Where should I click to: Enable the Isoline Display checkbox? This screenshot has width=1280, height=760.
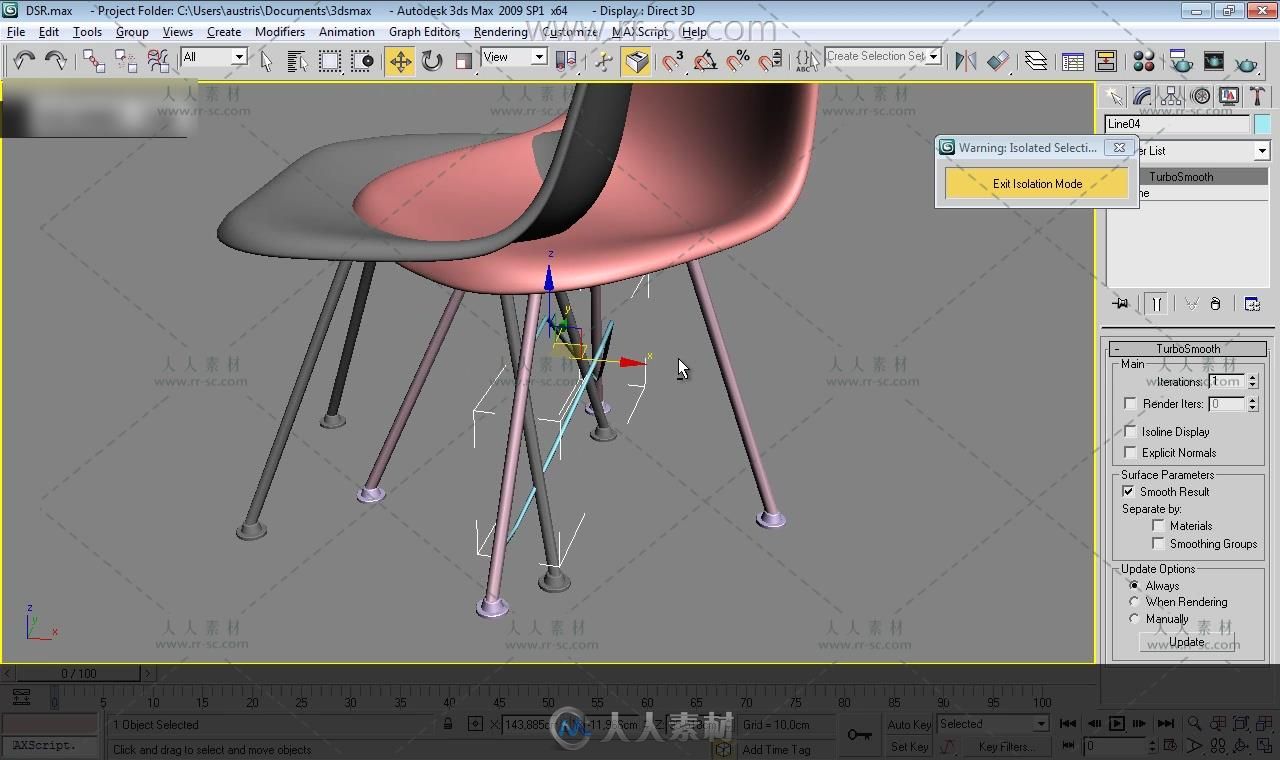coord(1130,432)
